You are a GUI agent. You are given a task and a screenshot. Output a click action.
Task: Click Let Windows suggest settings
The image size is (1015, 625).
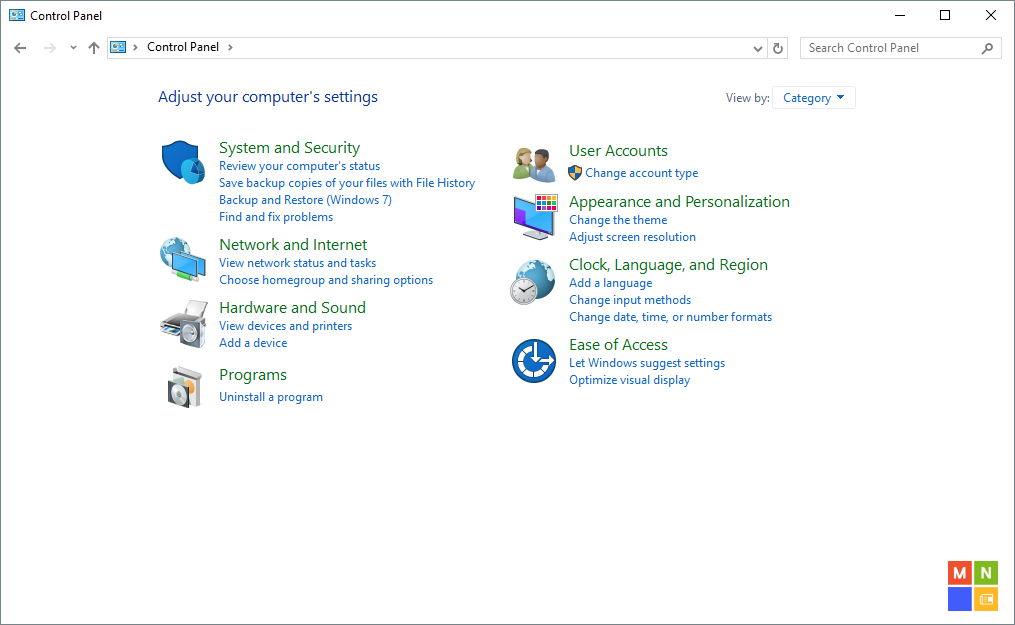[x=647, y=363]
